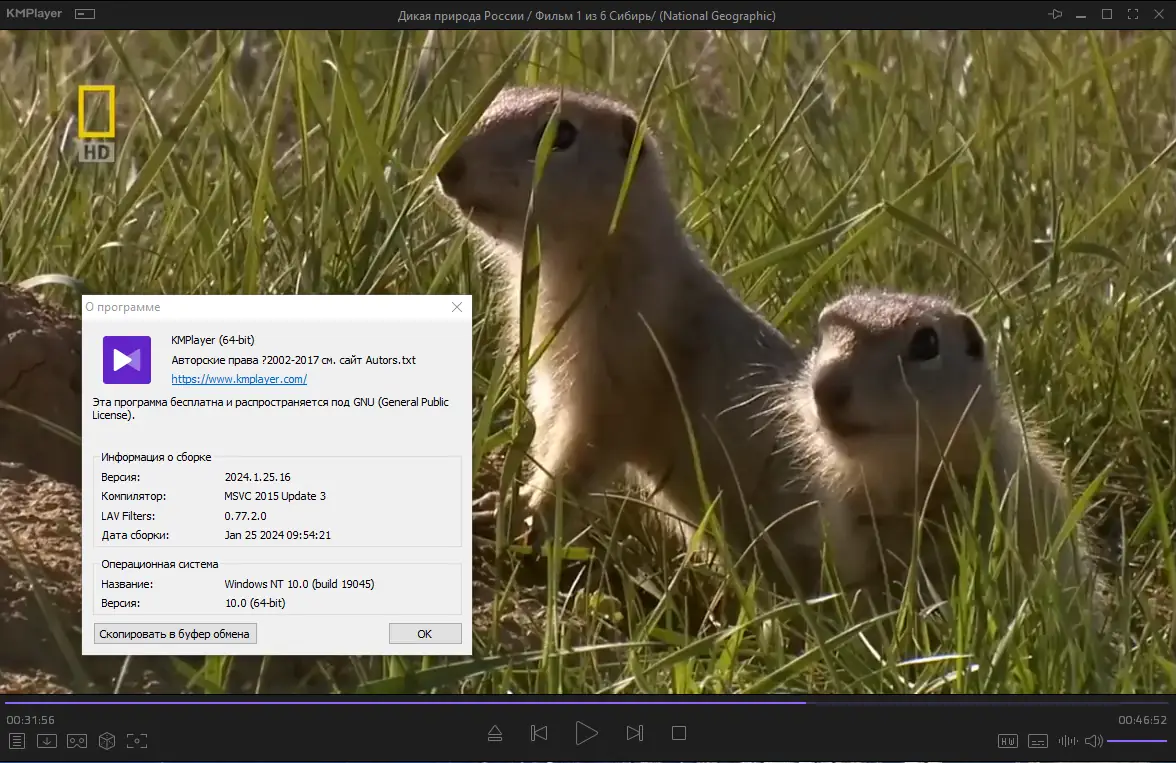Viewport: 1176px width, 763px height.
Task: Open 3D video mode with the cube icon
Action: [x=106, y=741]
